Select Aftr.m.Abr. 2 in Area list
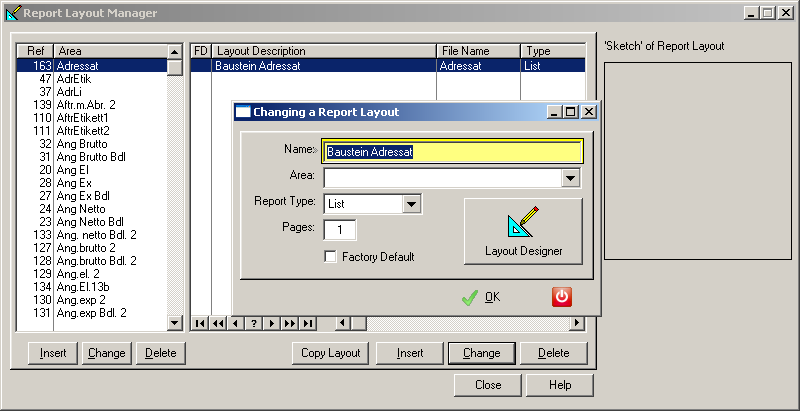800x411 pixels. pos(92,105)
